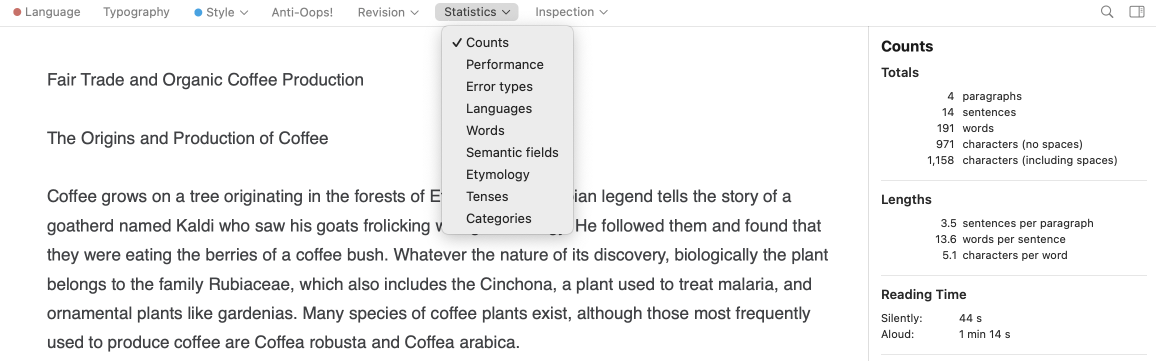The image size is (1156, 361).
Task: Open the Inspection dropdown menu
Action: (571, 12)
